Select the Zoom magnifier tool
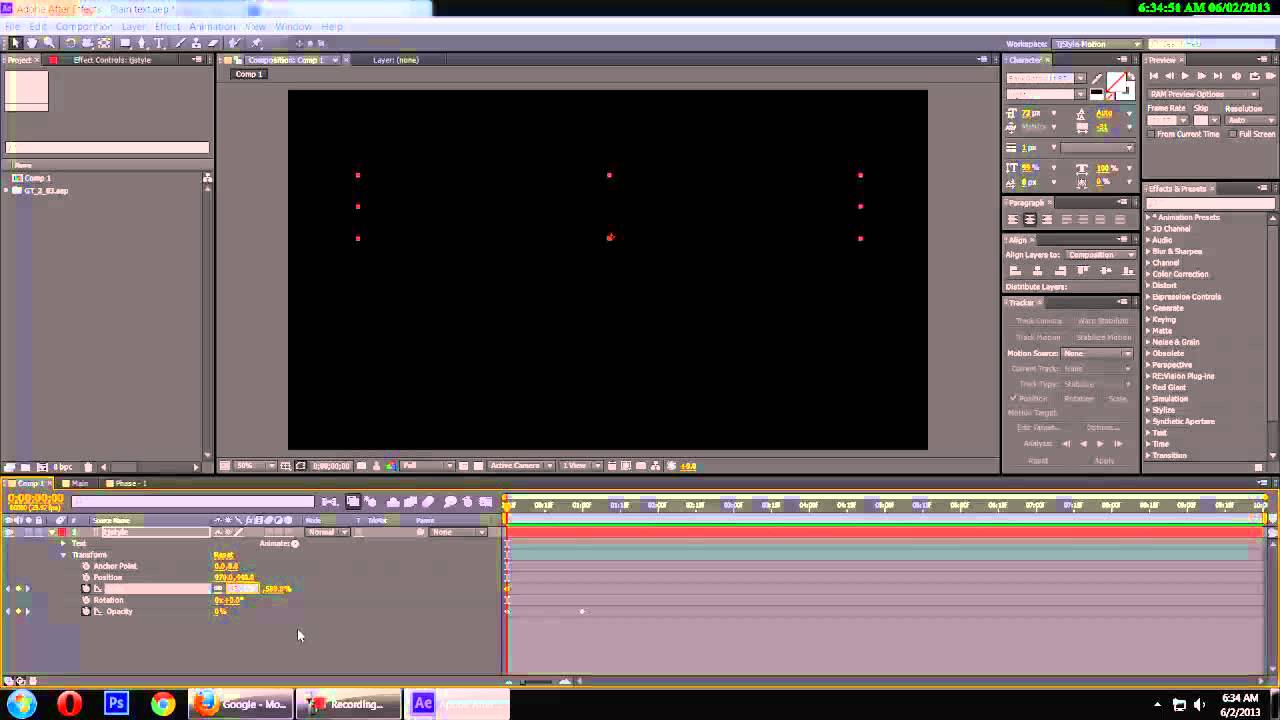Viewport: 1280px width, 720px height. coord(49,43)
